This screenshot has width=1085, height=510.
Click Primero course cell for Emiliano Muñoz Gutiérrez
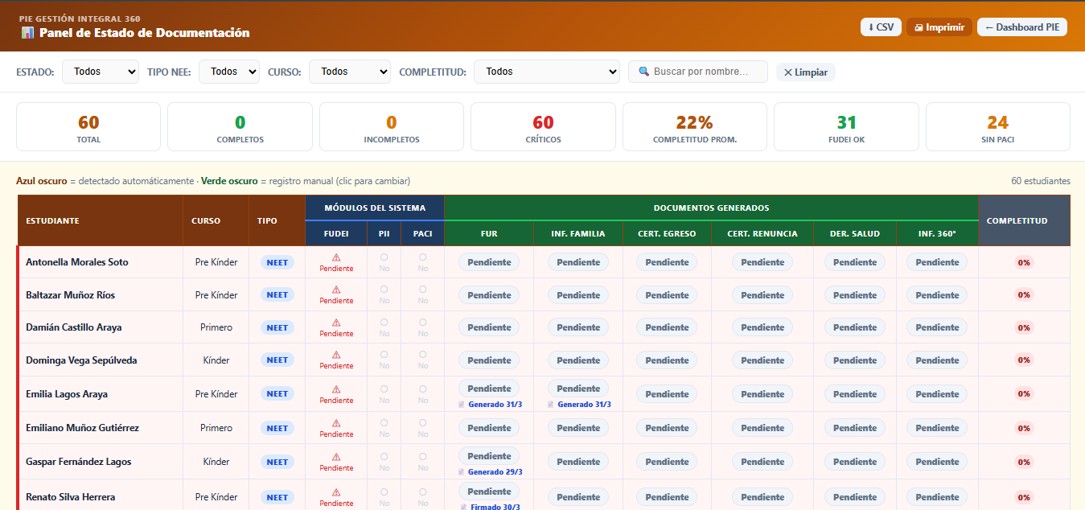[216, 428]
